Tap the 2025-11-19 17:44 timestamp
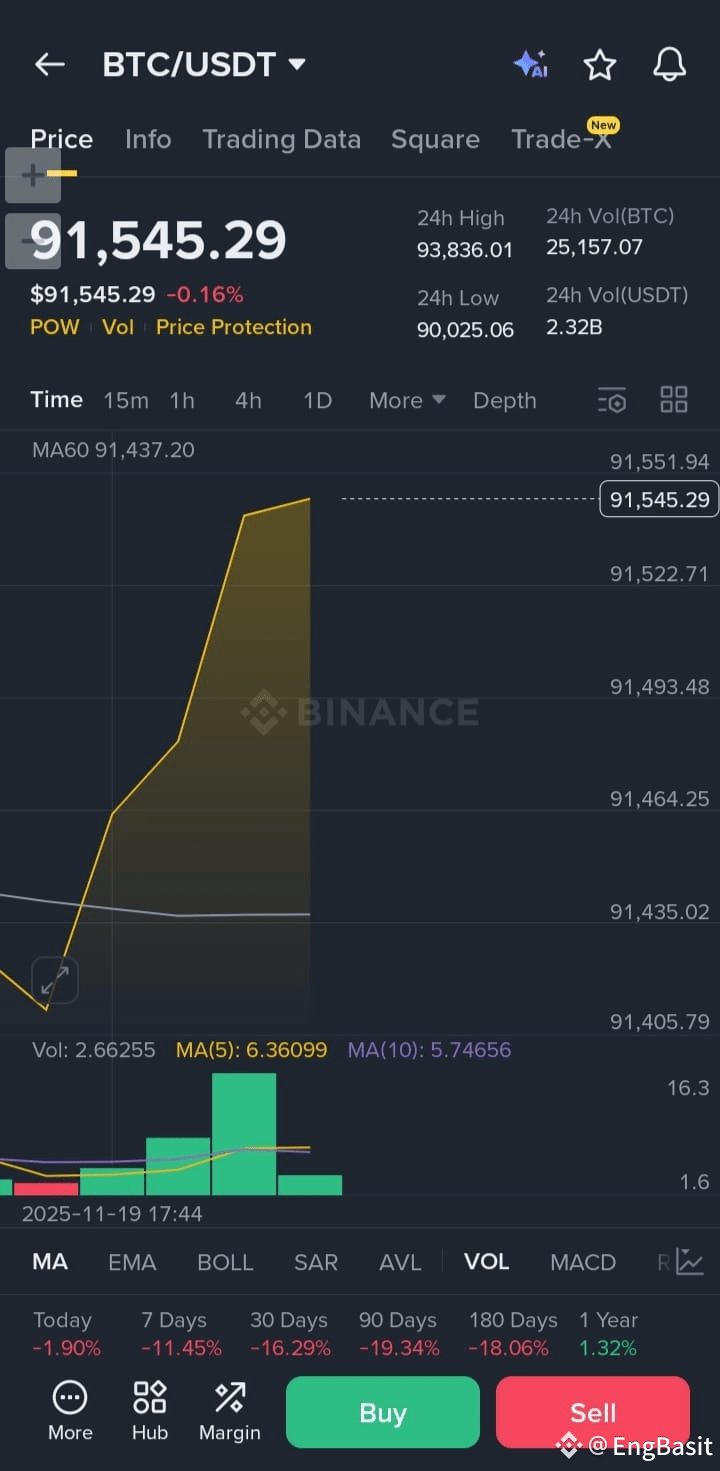Image resolution: width=720 pixels, height=1471 pixels. click(x=112, y=1214)
